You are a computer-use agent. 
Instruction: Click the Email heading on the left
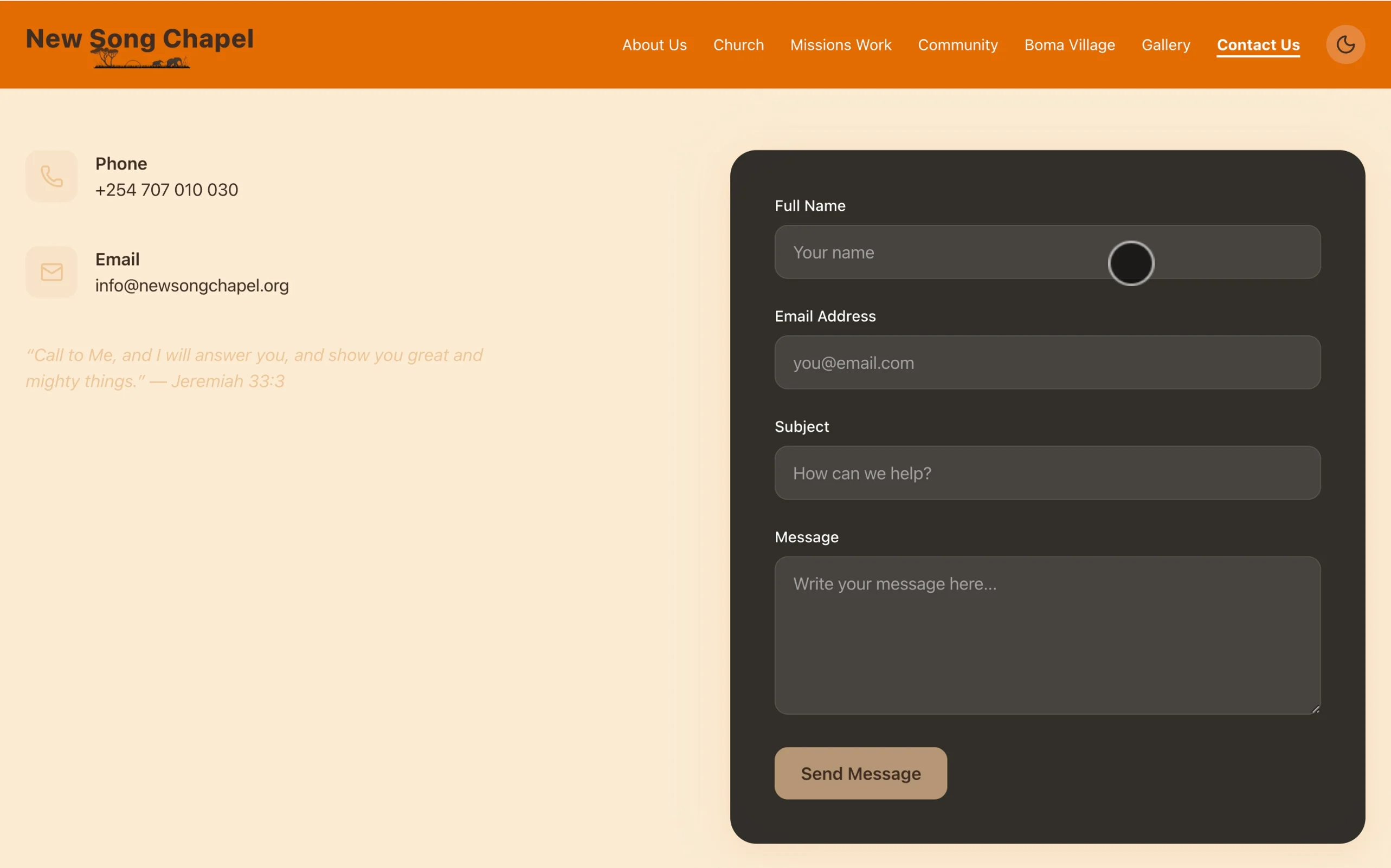117,260
